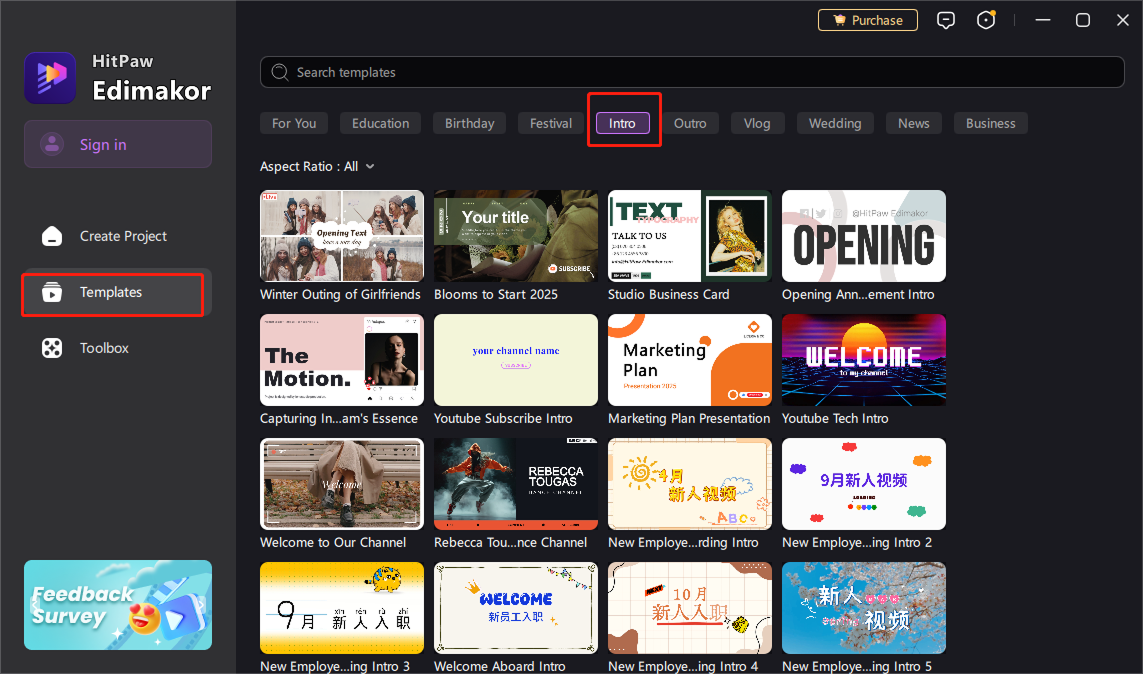Viewport: 1143px width, 674px height.
Task: Click the HitPaw Edimakor logo icon
Action: click(x=50, y=78)
